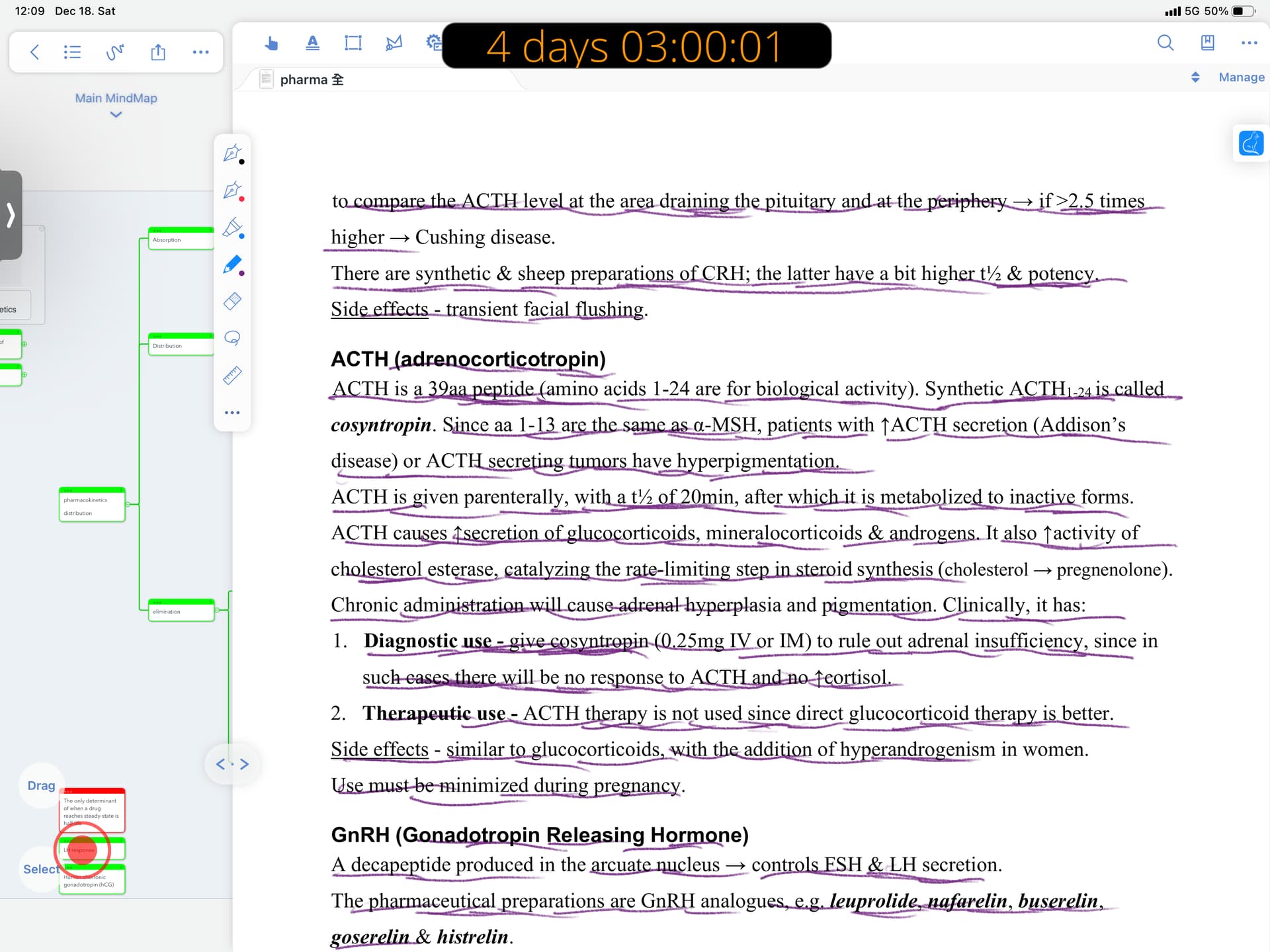
Task: Select the eraser tool
Action: pos(233,302)
